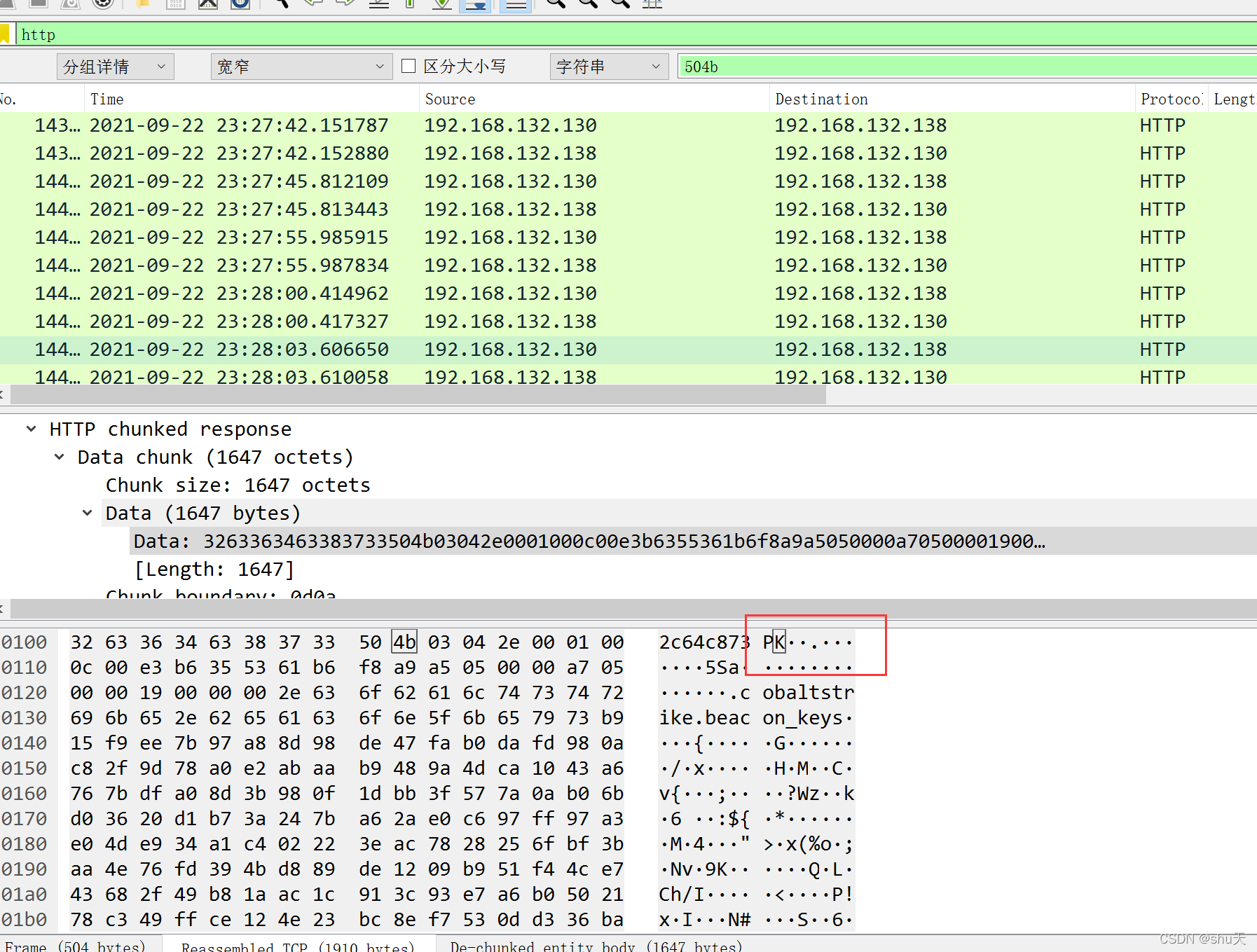Image resolution: width=1257 pixels, height=952 pixels.
Task: Collapse the HTTP chunked response node
Action: [x=32, y=429]
